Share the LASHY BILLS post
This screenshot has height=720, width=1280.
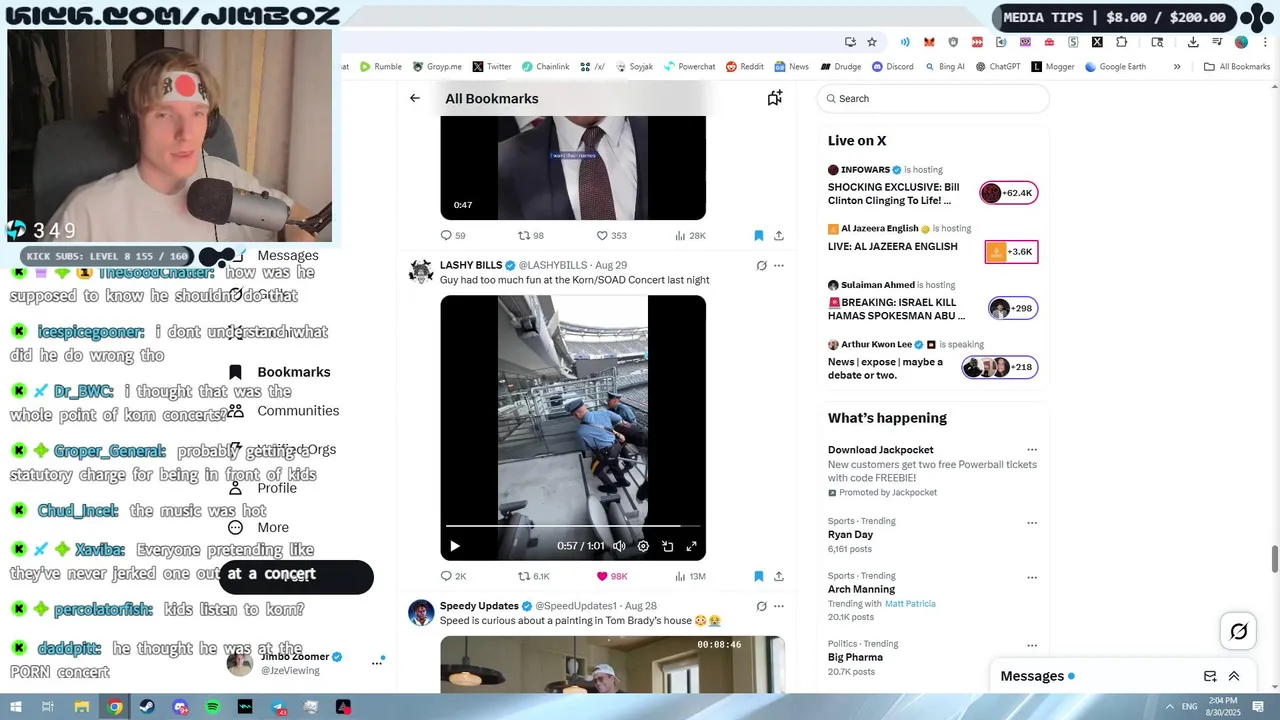(x=779, y=576)
